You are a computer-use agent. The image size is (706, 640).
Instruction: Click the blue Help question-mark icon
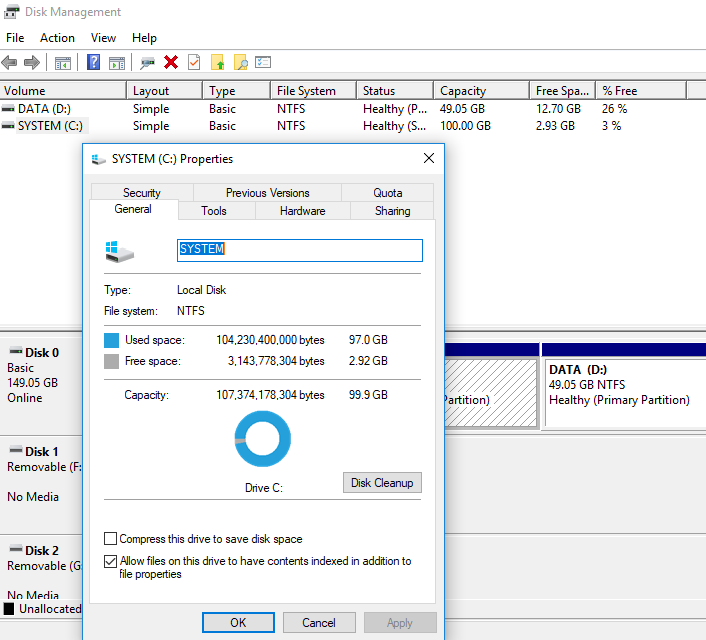(x=93, y=63)
